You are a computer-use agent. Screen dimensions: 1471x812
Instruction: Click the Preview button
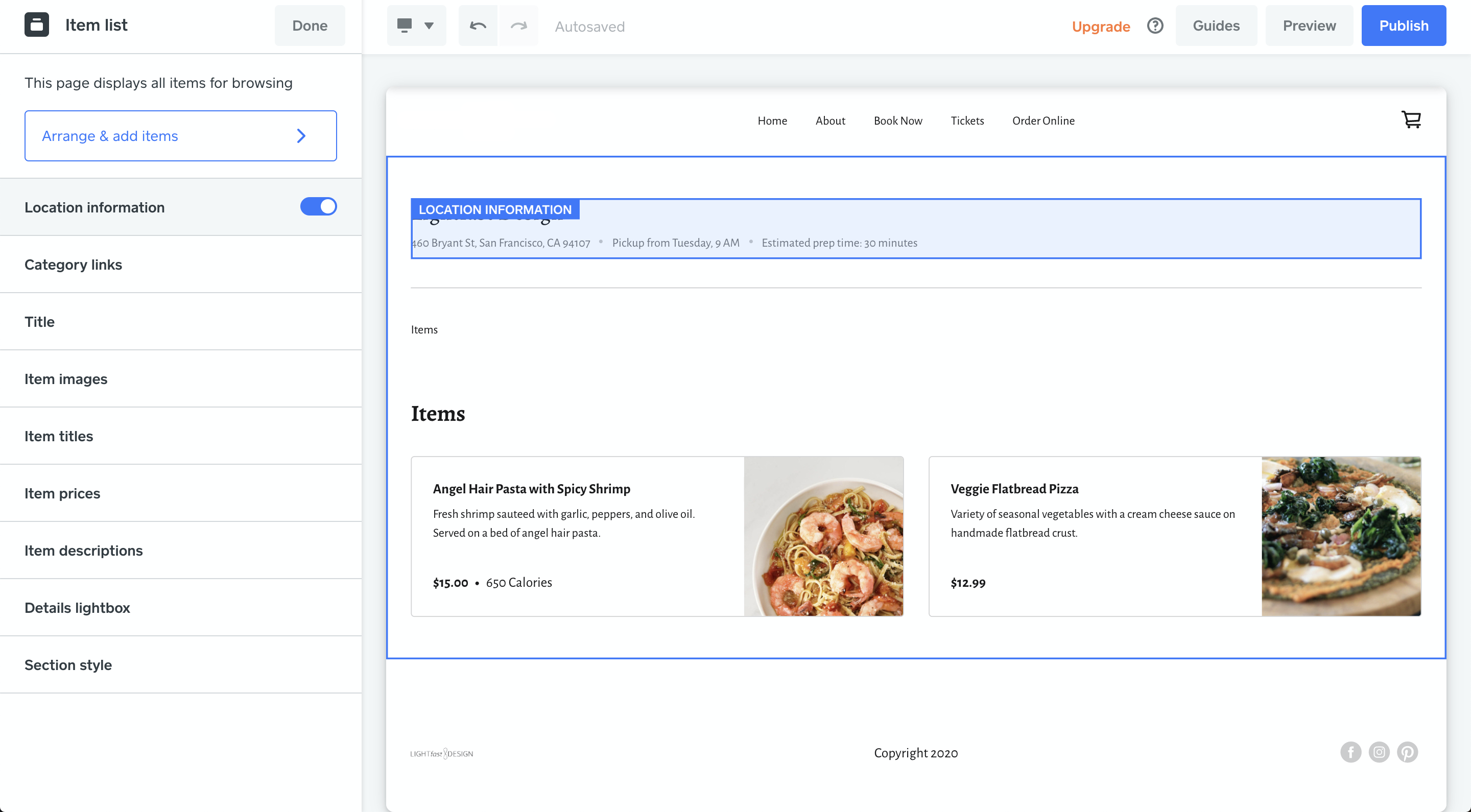click(1310, 25)
